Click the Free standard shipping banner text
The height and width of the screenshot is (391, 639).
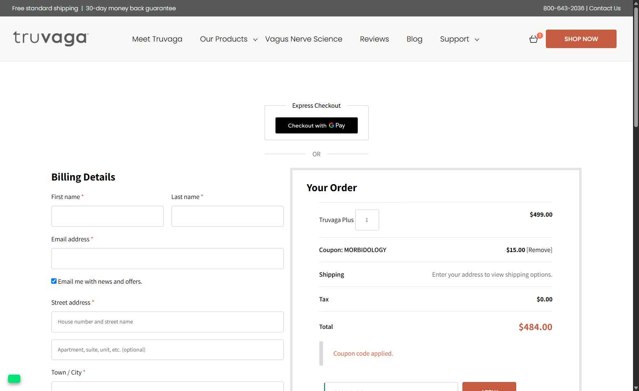point(45,8)
